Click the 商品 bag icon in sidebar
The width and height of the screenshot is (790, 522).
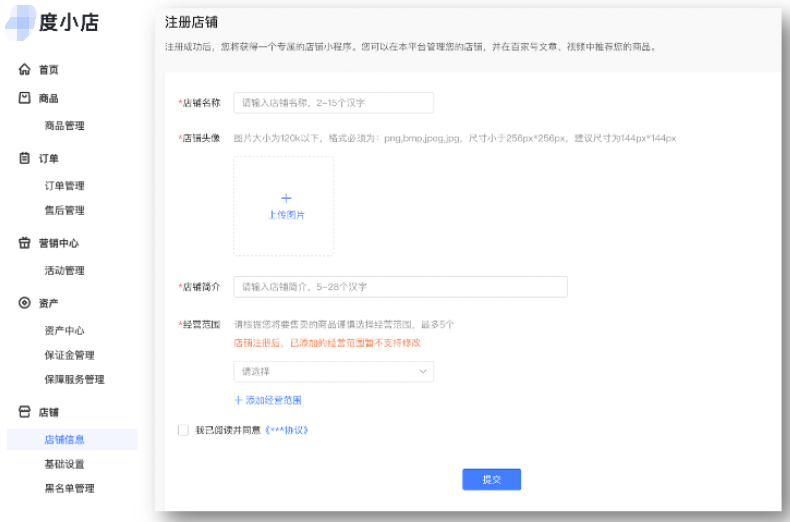click(25, 98)
